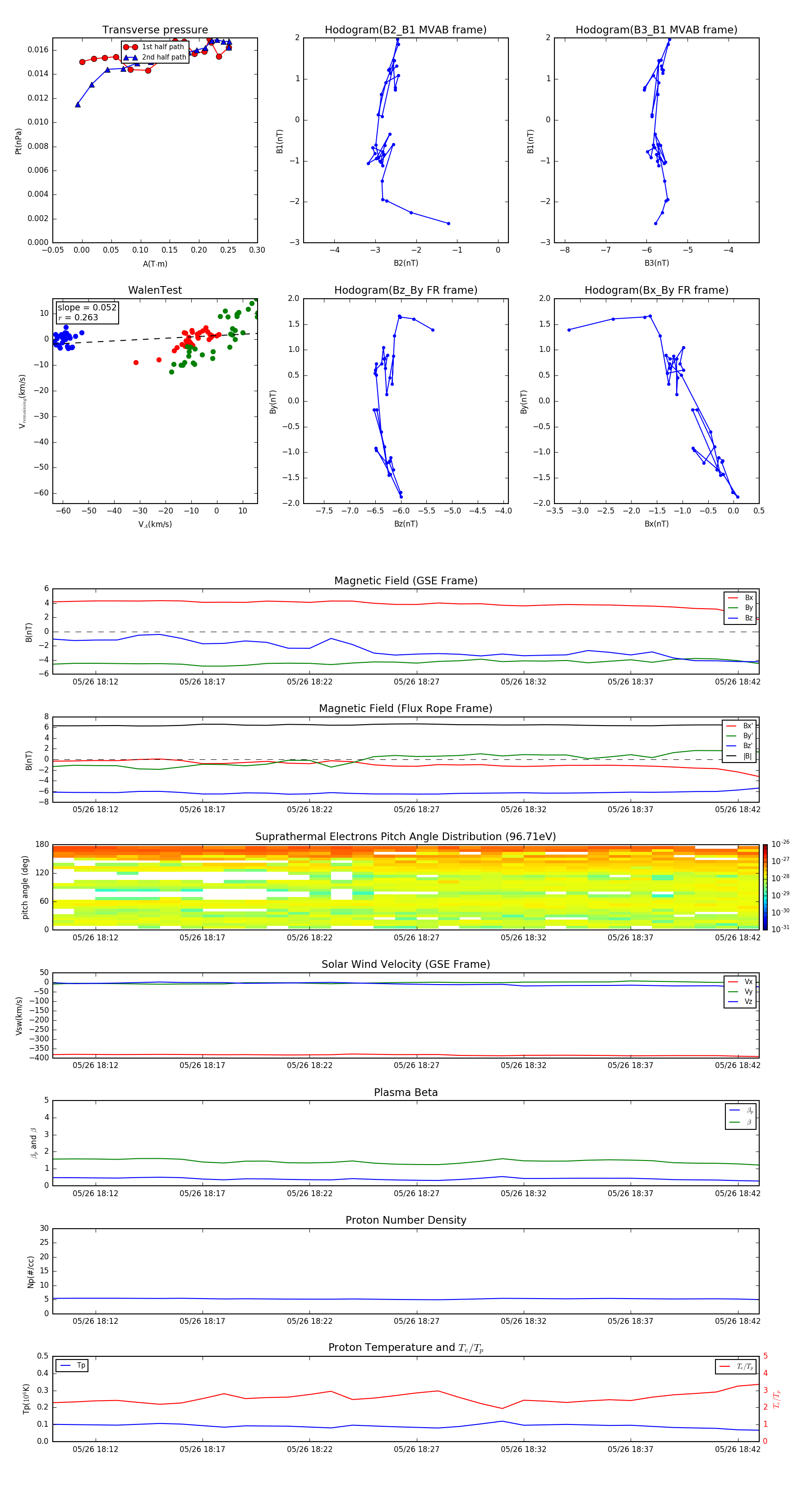
Task: Click the Suprathermal Electrons Pitch Angle title
Action: pyautogui.click(x=406, y=837)
